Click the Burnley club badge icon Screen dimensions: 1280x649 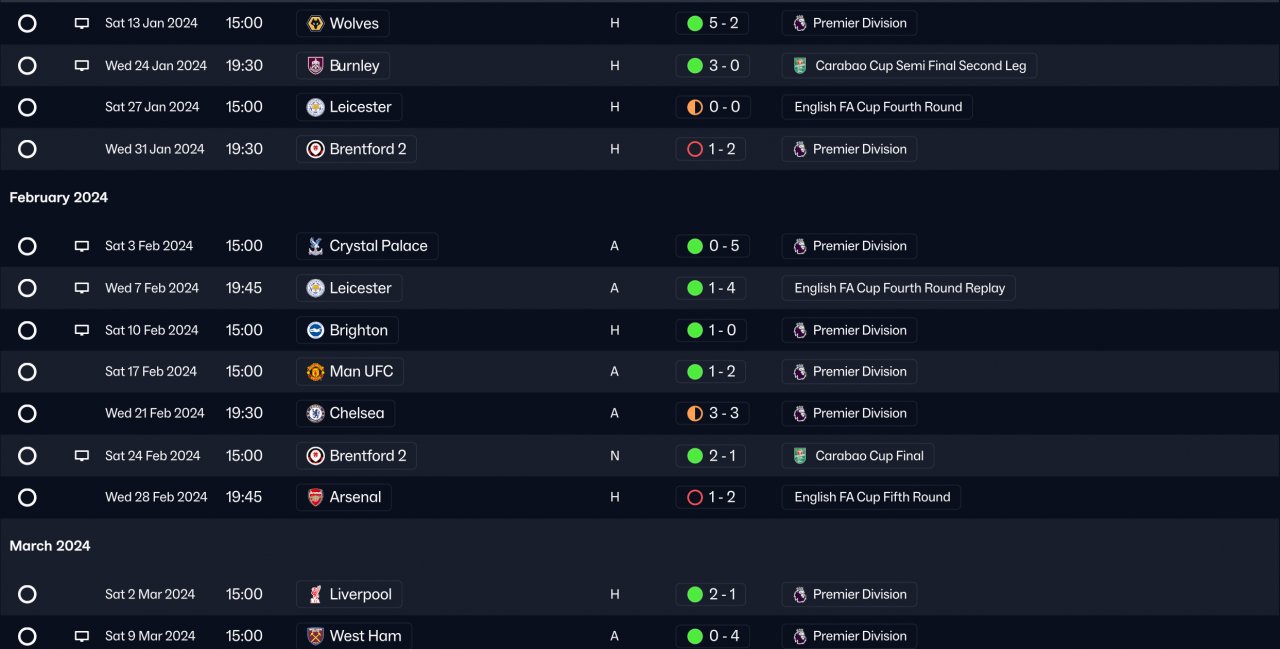[315, 66]
